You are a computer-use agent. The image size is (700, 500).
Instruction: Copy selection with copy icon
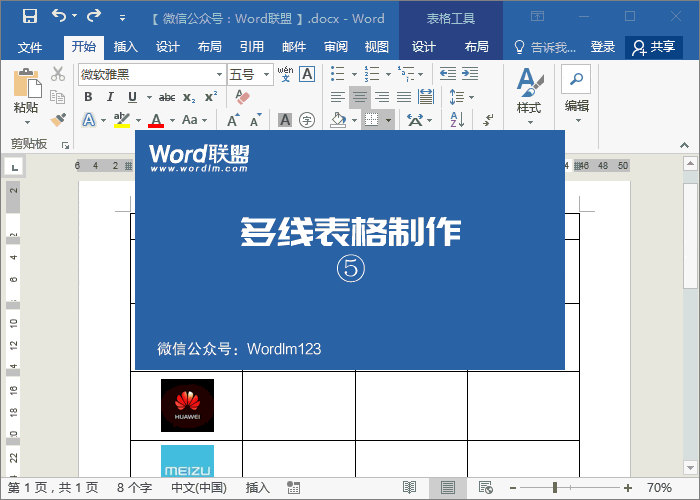(58, 96)
